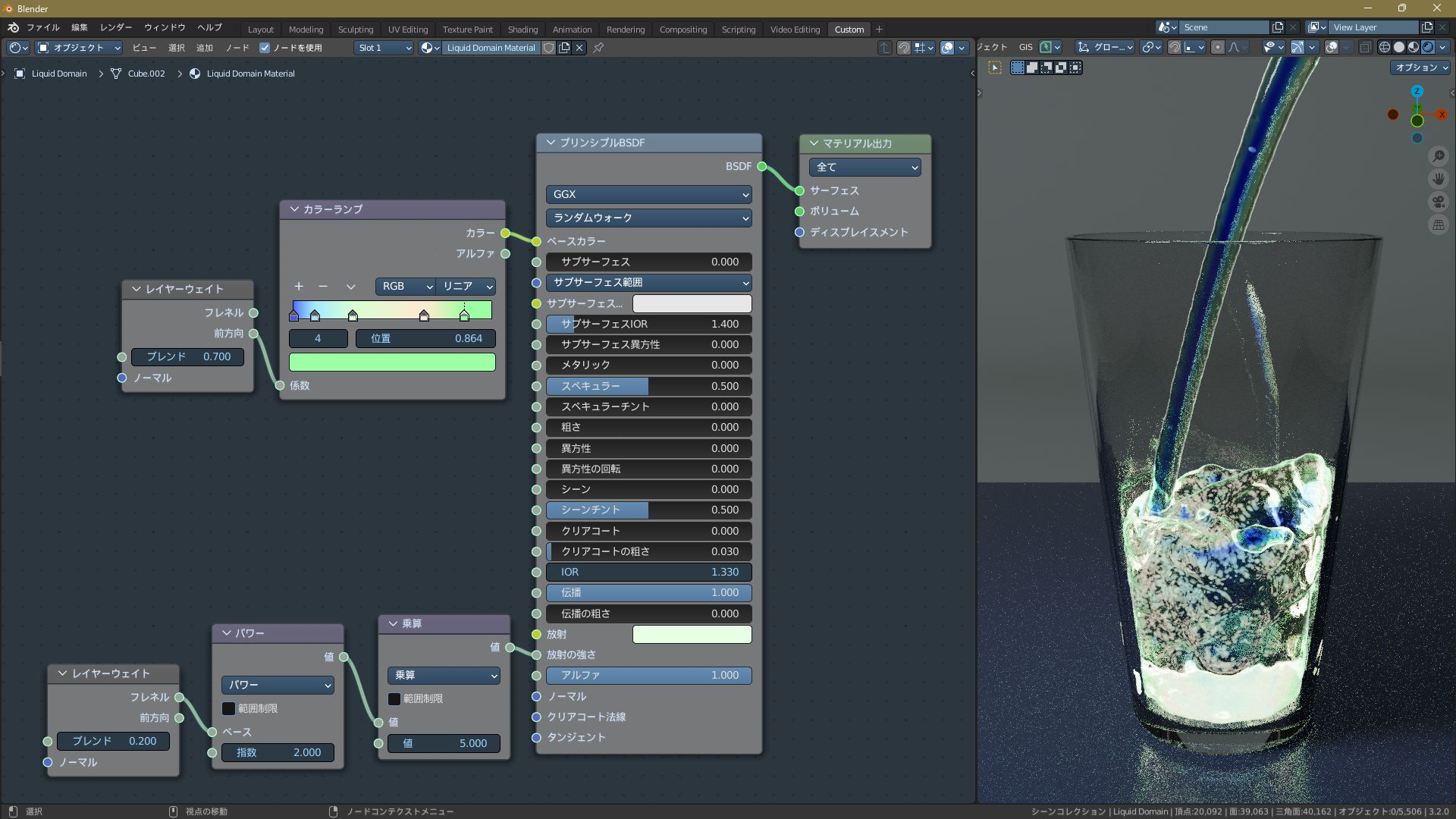Open the GGX distribution dropdown

tap(648, 194)
